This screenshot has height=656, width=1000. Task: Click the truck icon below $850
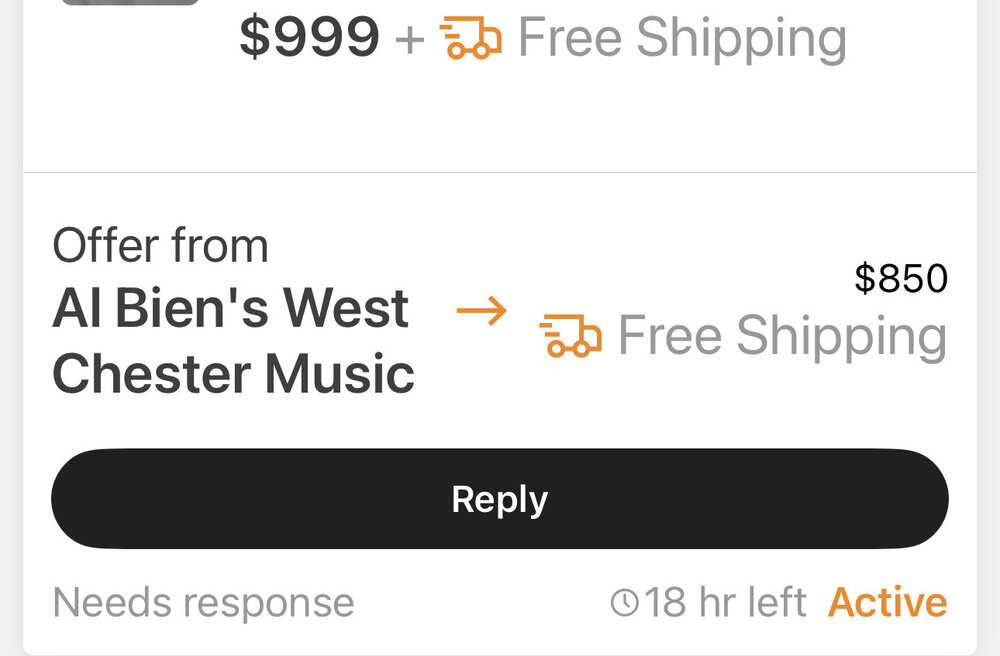tap(570, 336)
